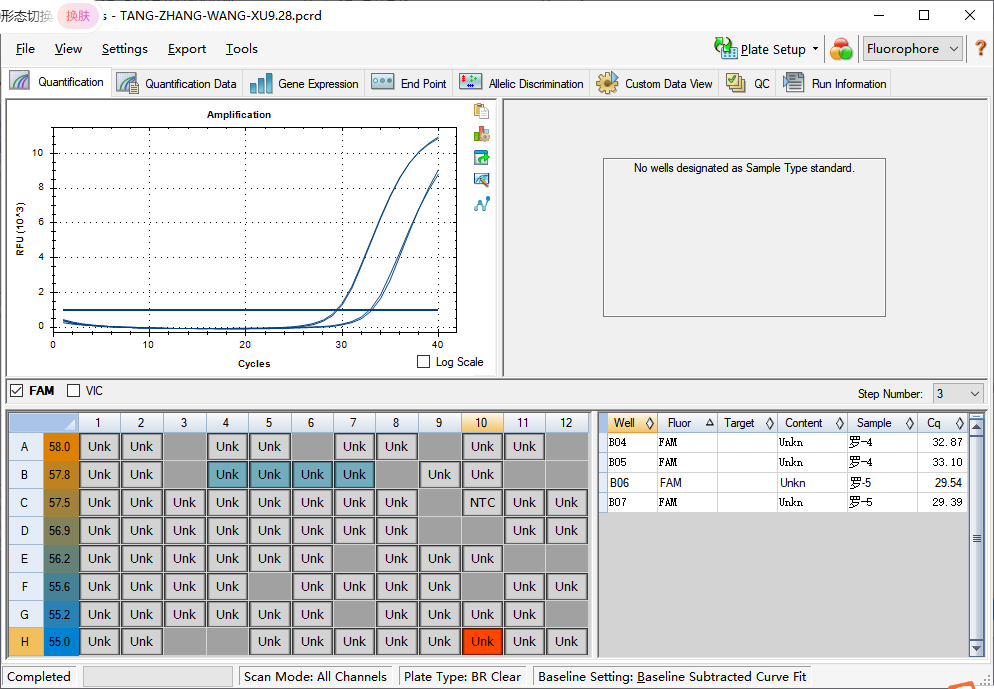The height and width of the screenshot is (689, 994).
Task: Click the results table scroll up arrow
Action: point(976,426)
